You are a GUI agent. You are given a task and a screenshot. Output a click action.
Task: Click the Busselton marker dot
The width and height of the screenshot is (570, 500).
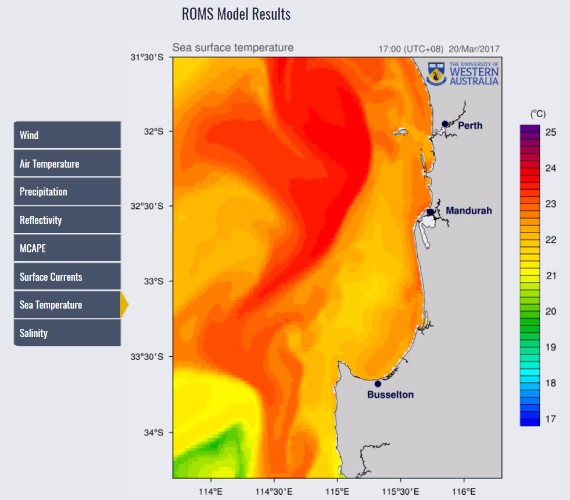click(x=378, y=384)
